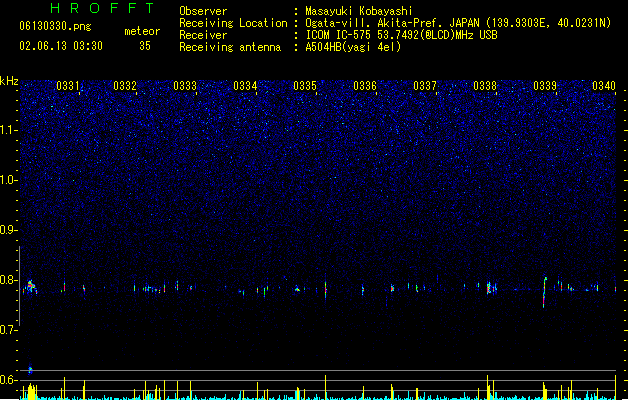Click the 0.9 kHz axis label

pos(9,230)
